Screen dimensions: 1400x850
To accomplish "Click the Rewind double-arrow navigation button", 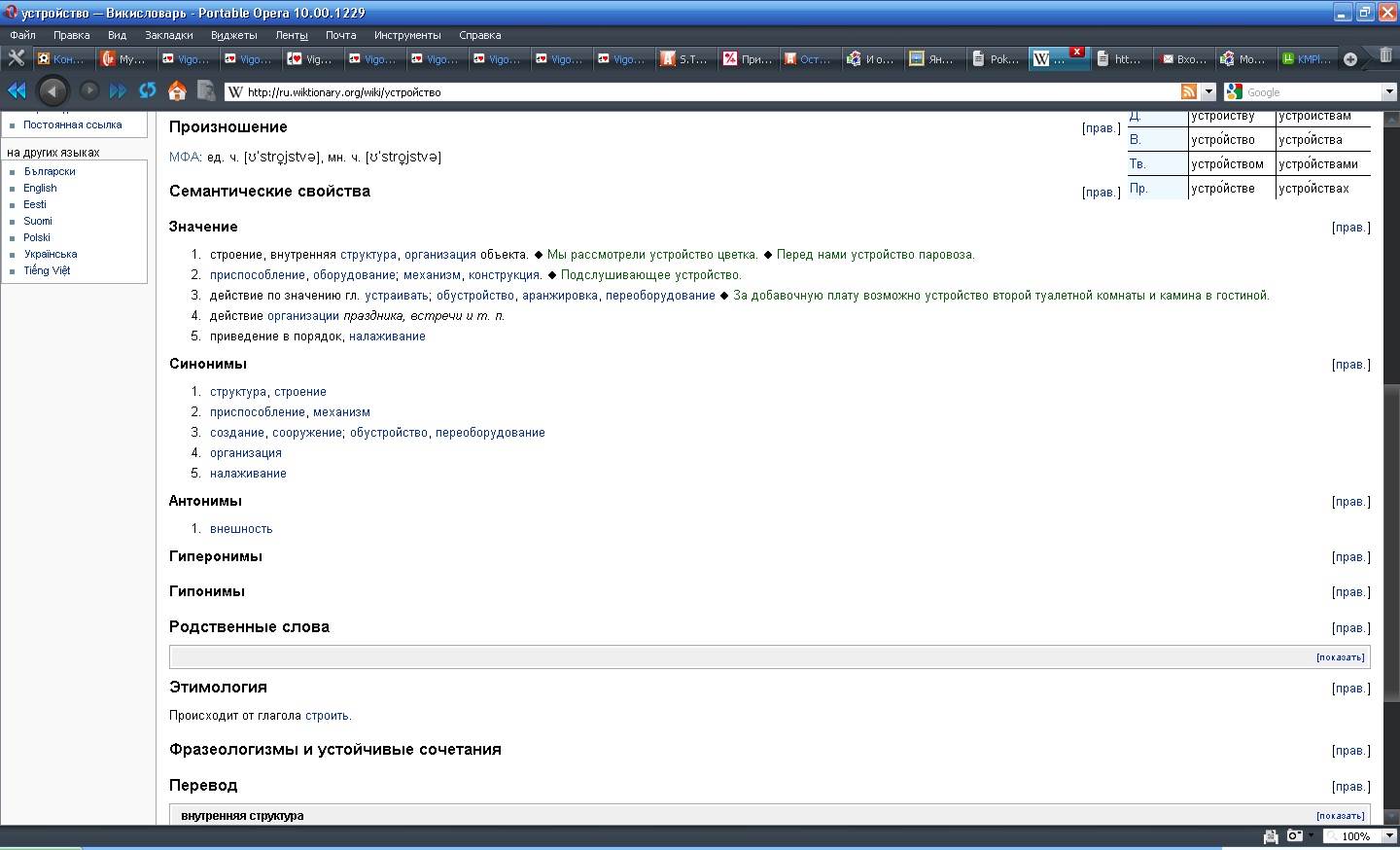I will (17, 90).
